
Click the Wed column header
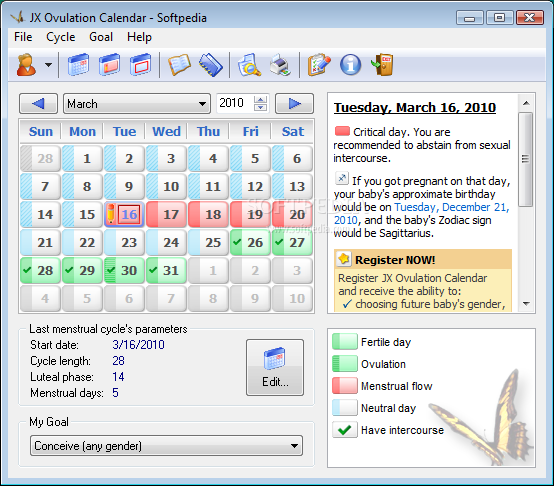(166, 131)
